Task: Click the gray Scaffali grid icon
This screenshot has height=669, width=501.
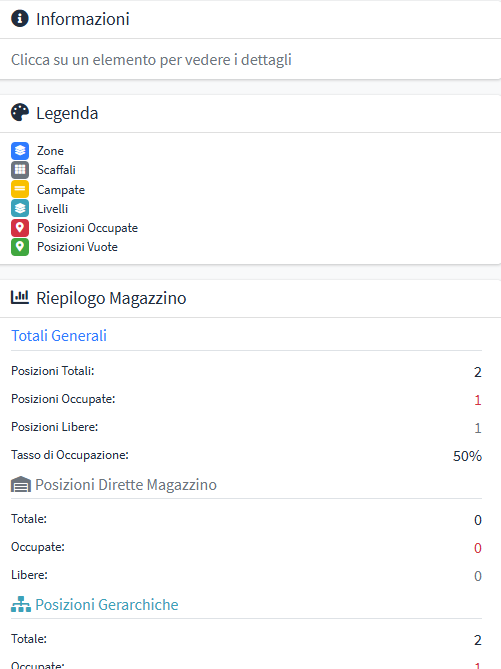Action: [x=20, y=170]
